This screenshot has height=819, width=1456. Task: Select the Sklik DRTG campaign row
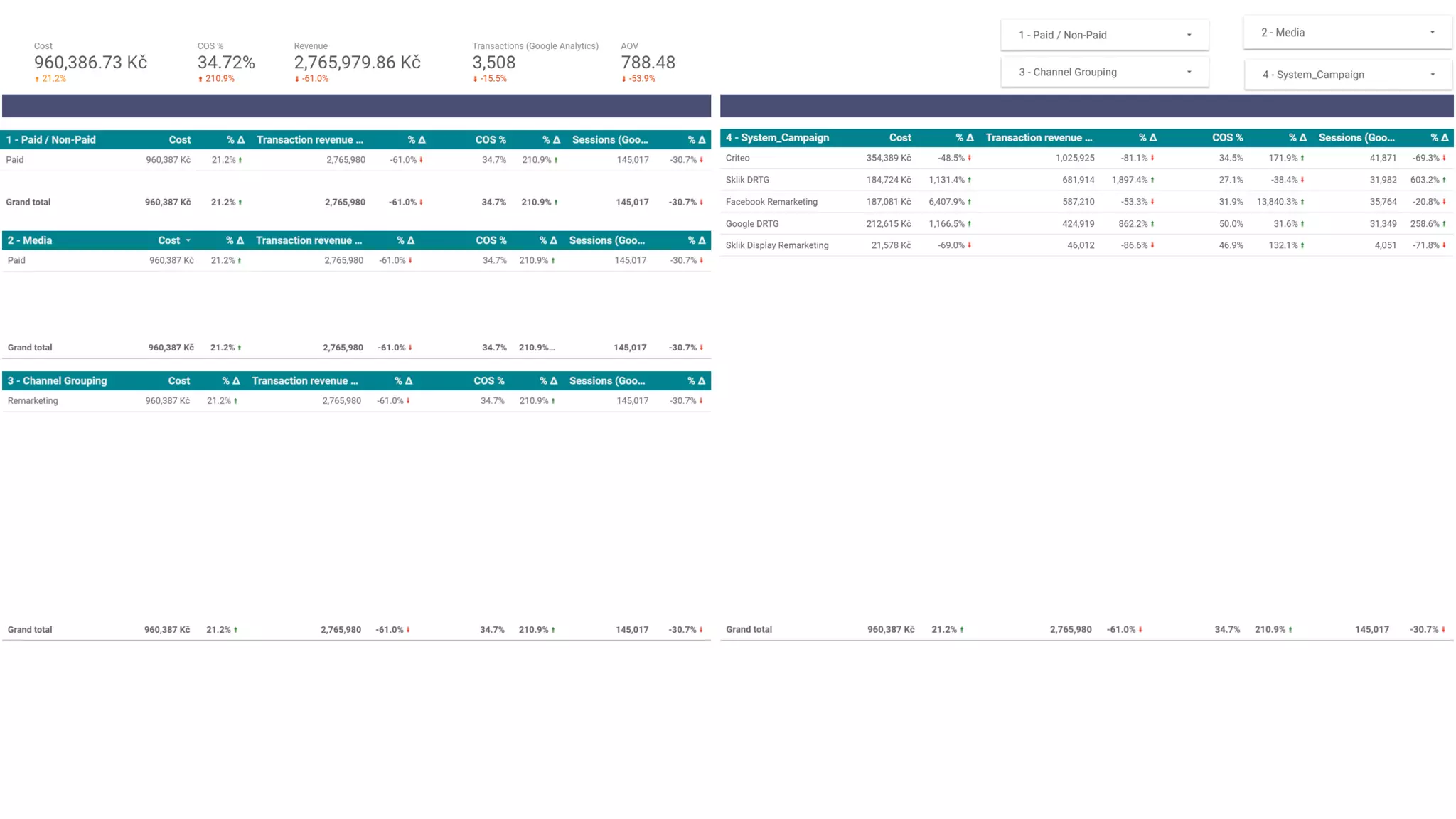pyautogui.click(x=747, y=180)
